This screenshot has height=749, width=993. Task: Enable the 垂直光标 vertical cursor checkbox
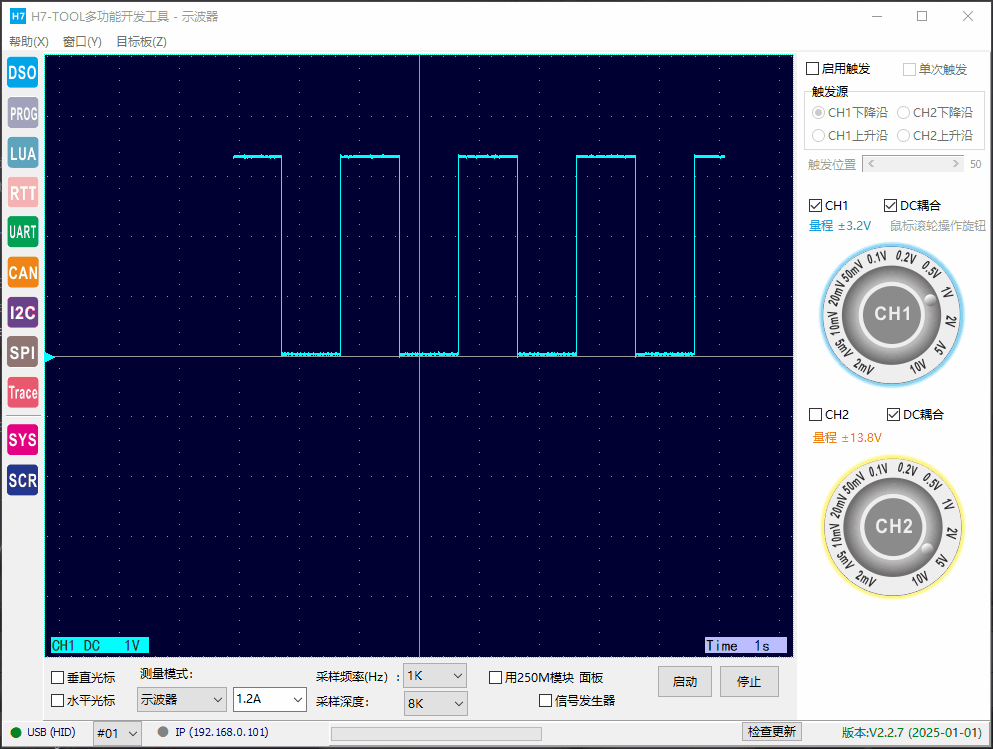(x=58, y=677)
